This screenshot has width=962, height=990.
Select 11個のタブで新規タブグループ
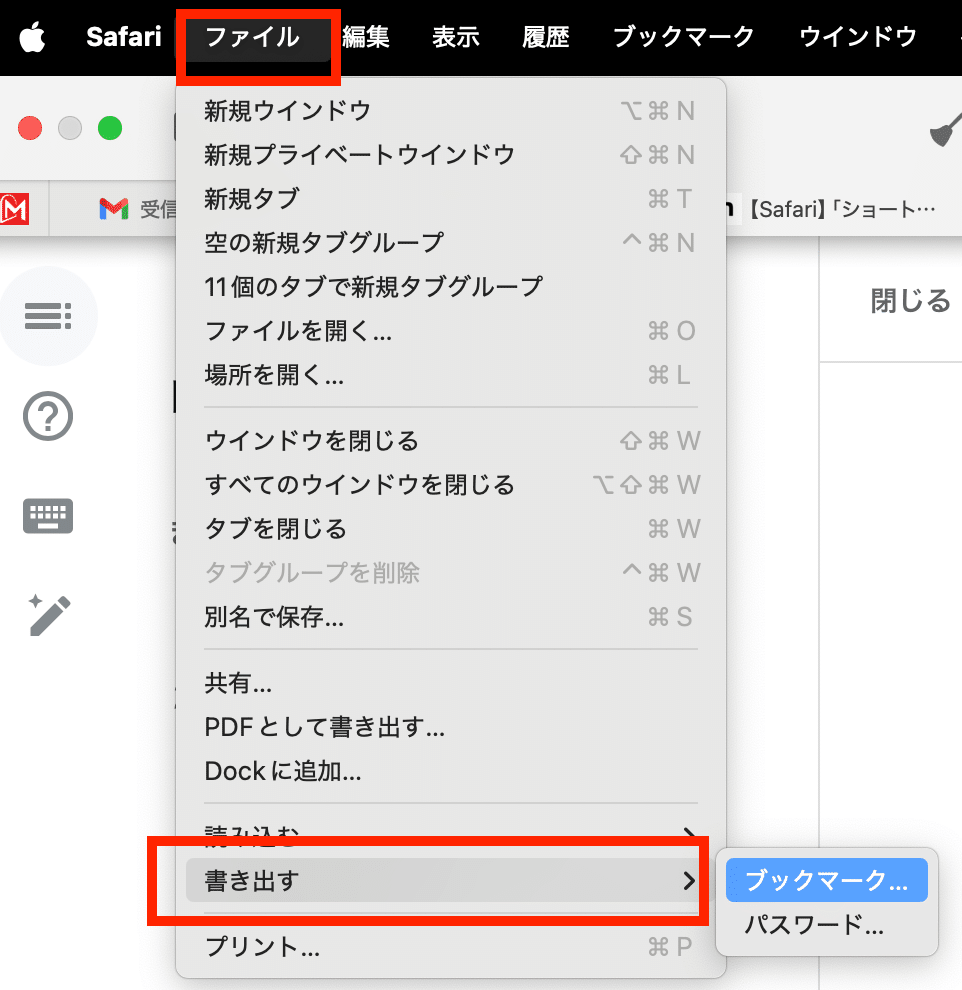450,287
